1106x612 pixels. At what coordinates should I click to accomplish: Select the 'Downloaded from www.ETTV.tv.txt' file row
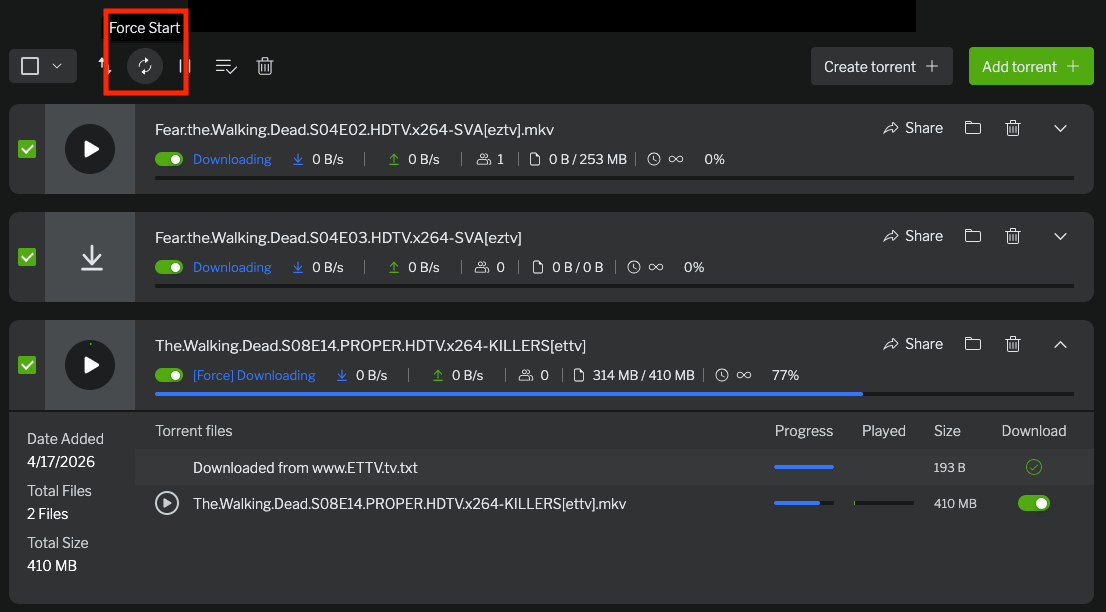(x=305, y=467)
